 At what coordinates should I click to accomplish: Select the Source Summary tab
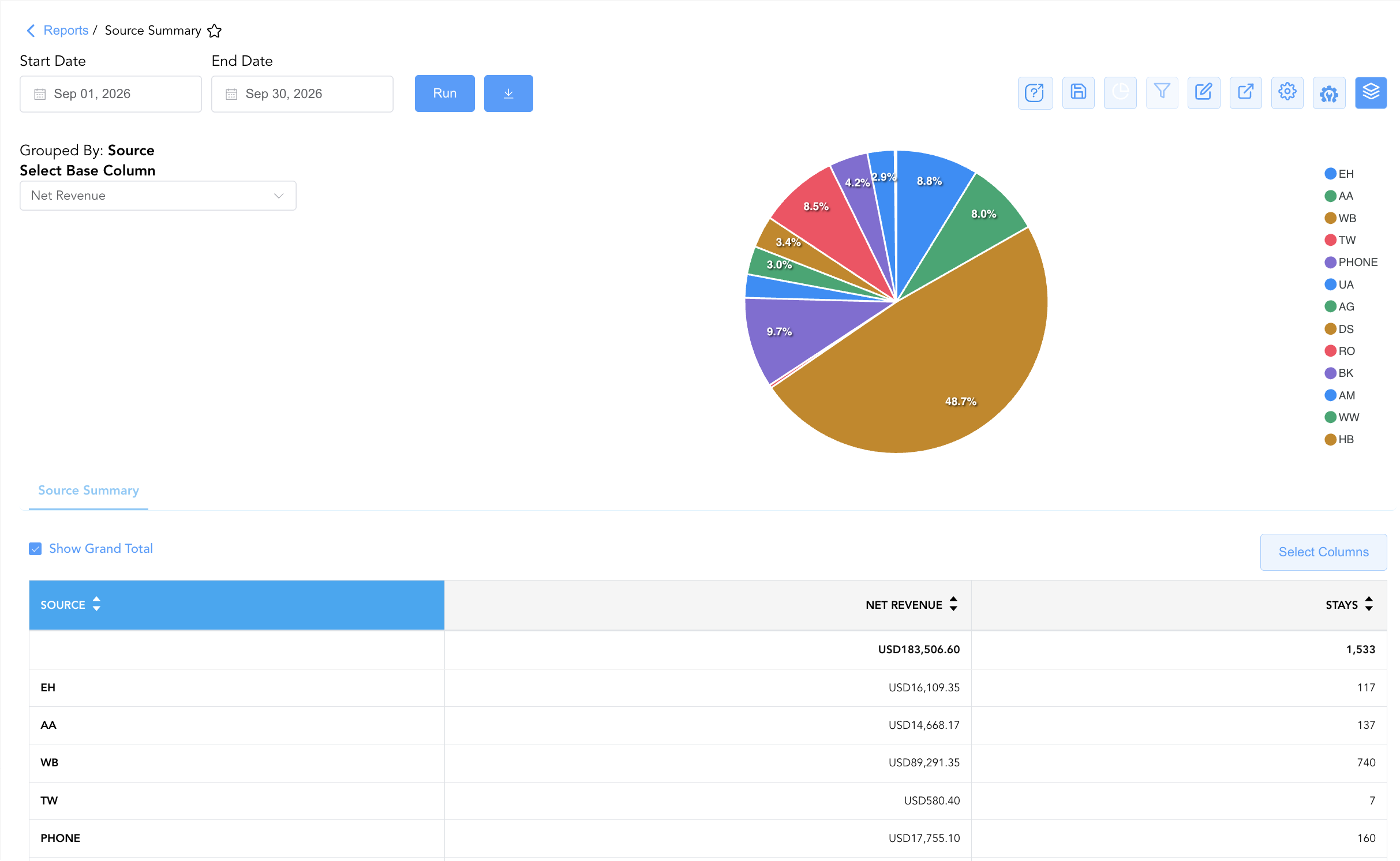pyautogui.click(x=88, y=491)
